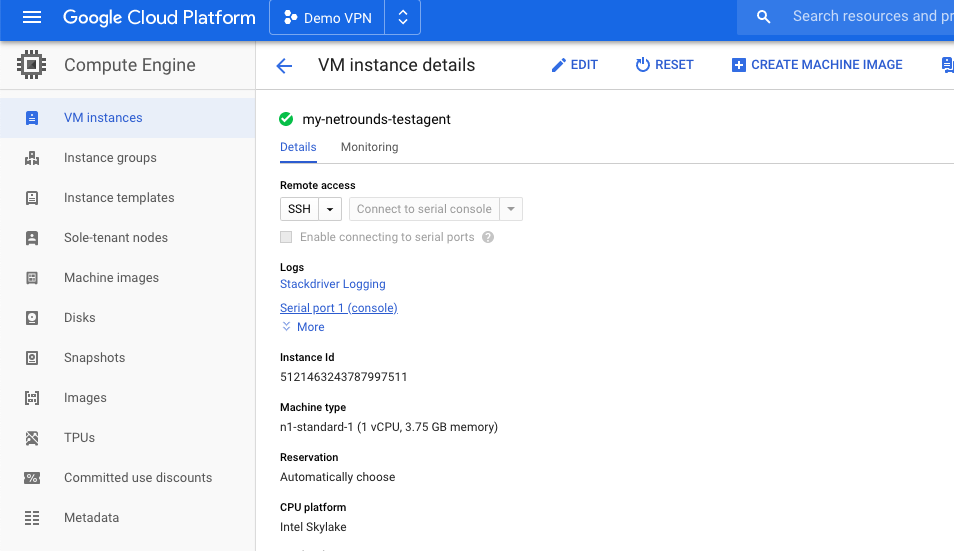Click the Snapshots sidebar icon
Viewport: 954px width, 551px height.
coord(32,358)
